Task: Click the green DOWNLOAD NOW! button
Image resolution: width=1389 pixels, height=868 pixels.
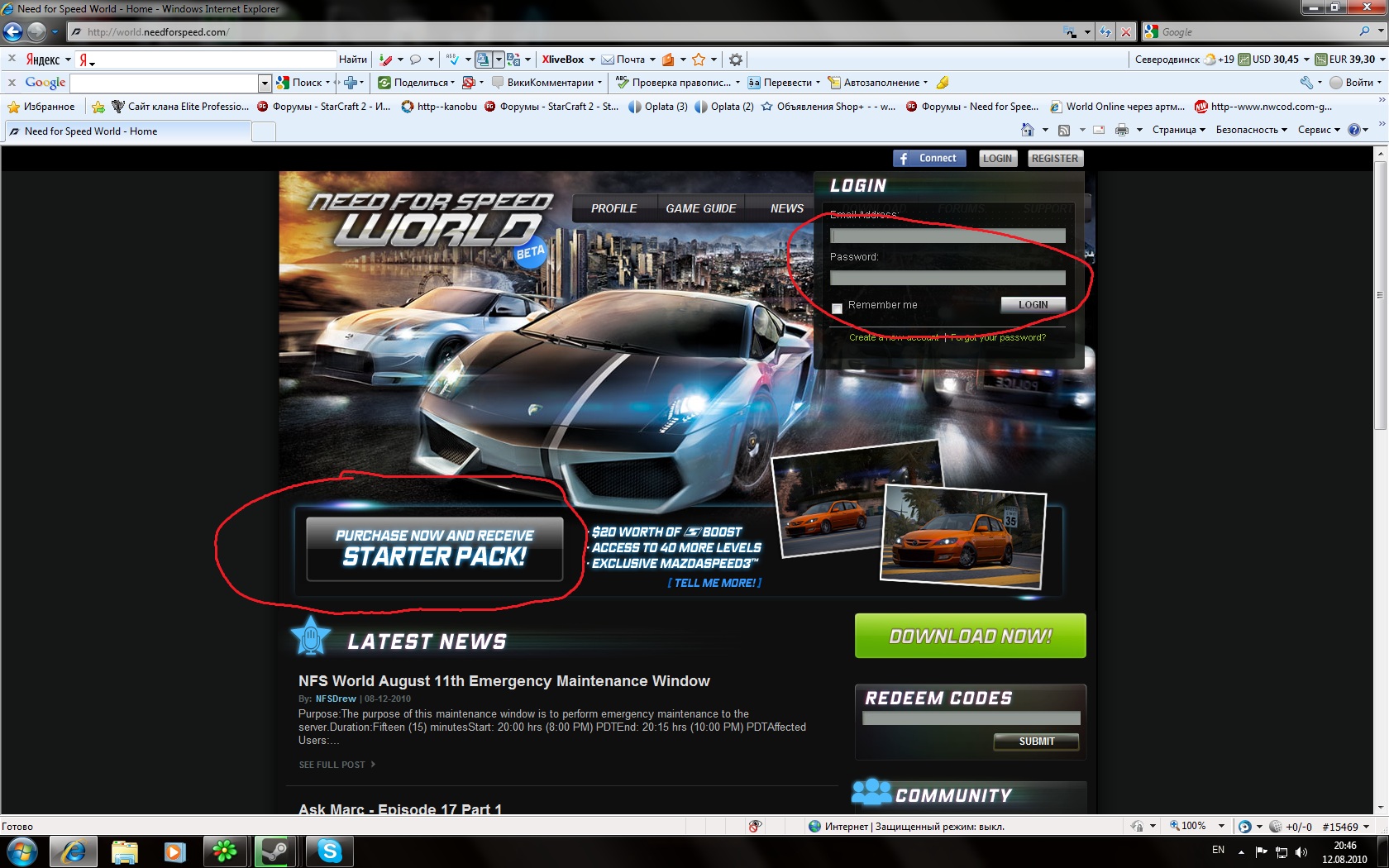Action: (970, 636)
